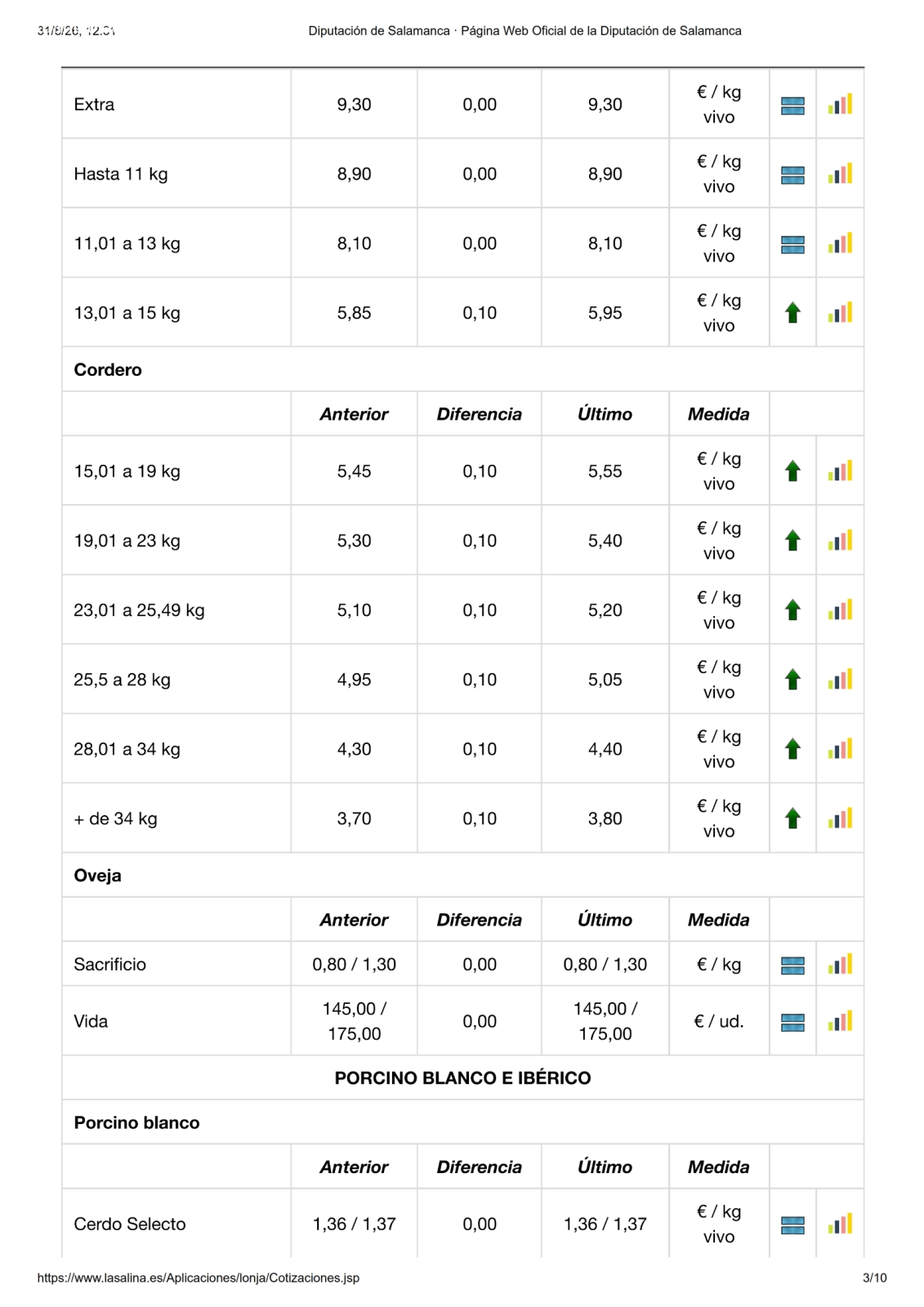Open the chart icon for Vida row
The width and height of the screenshot is (924, 1307).
coord(840,1021)
